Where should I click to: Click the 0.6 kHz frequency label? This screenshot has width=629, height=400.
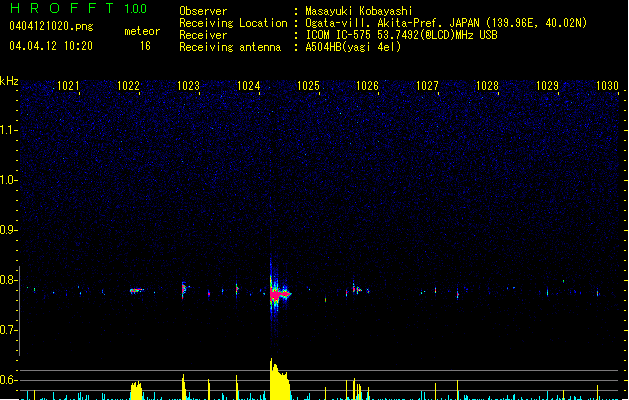(x=8, y=380)
